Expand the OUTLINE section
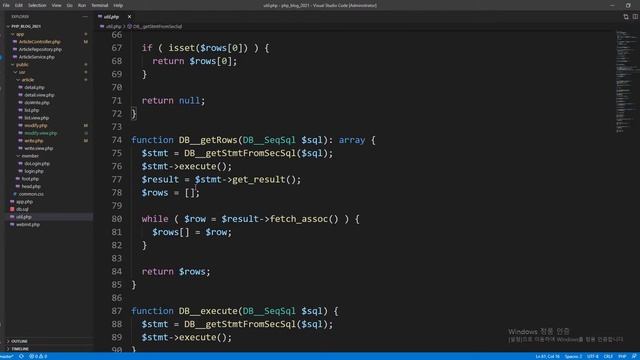 pyautogui.click(x=19, y=341)
